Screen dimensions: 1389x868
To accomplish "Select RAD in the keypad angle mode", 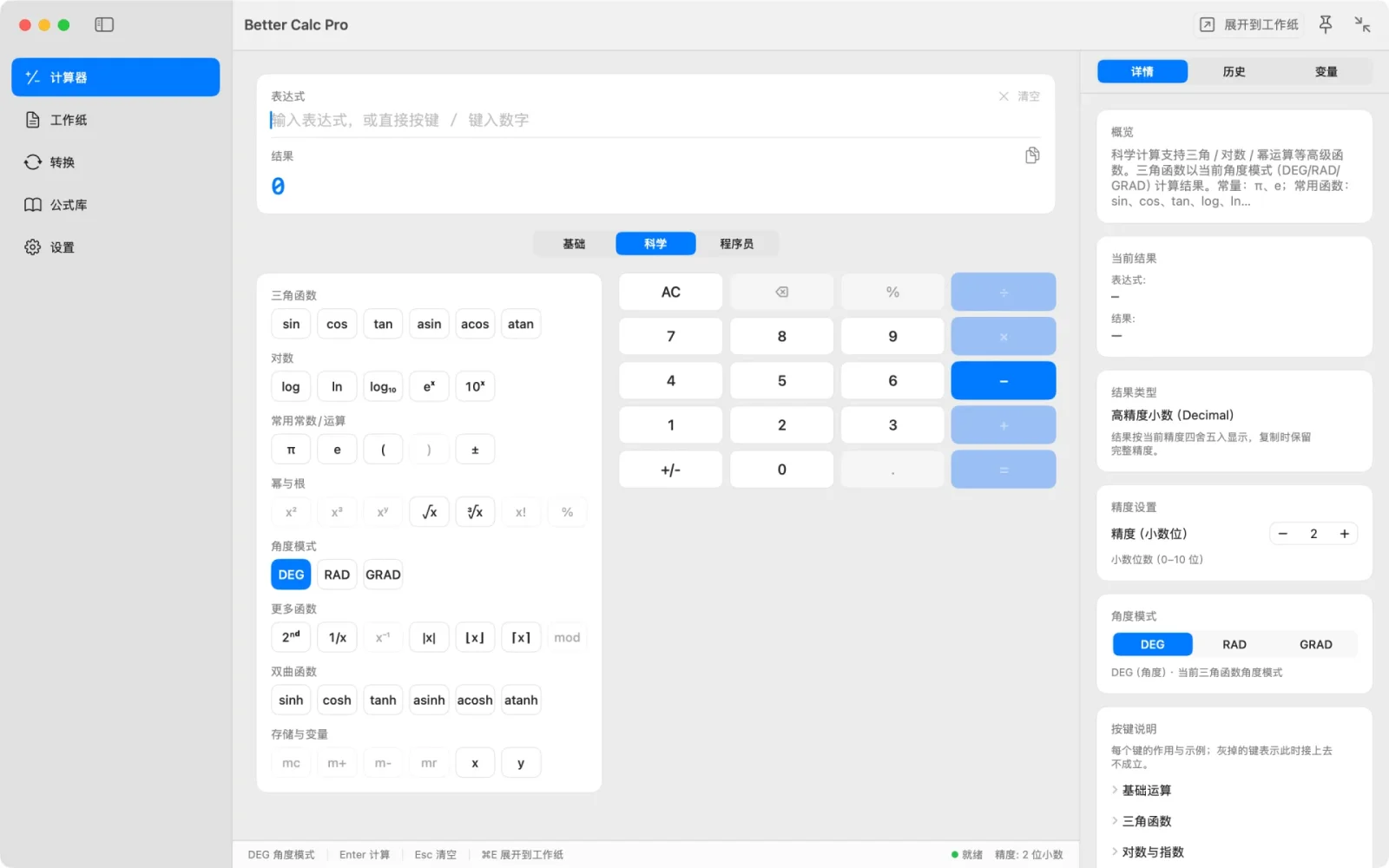I will 337,575.
